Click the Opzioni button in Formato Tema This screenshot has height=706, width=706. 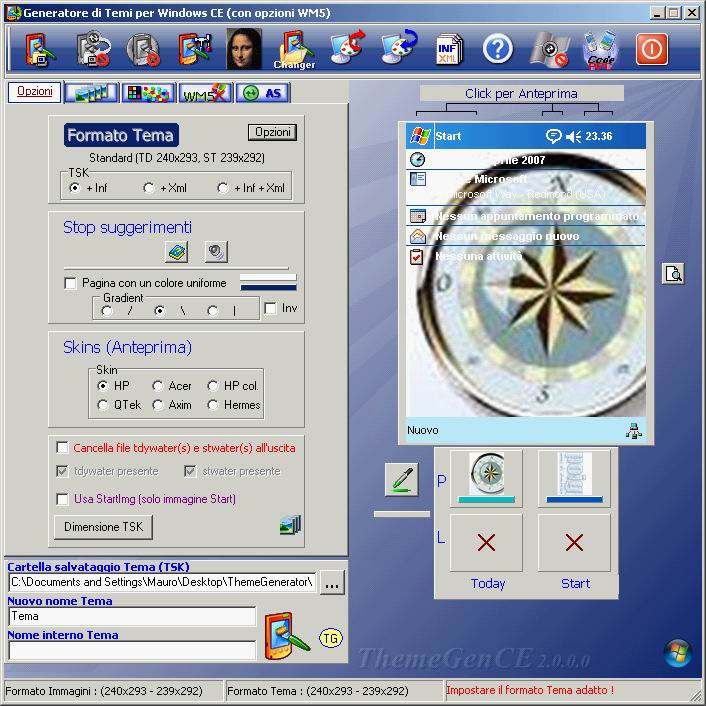pyautogui.click(x=272, y=132)
